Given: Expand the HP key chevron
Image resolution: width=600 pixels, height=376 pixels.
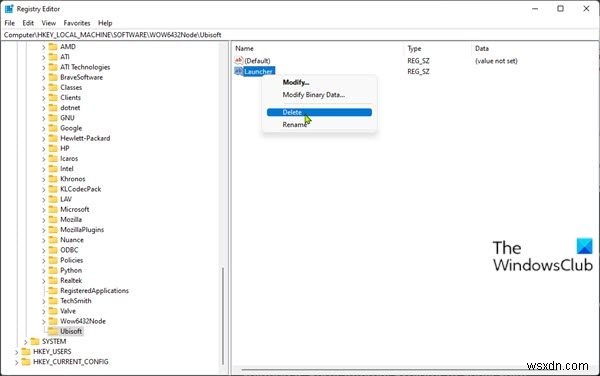Looking at the screenshot, I should [43, 149].
